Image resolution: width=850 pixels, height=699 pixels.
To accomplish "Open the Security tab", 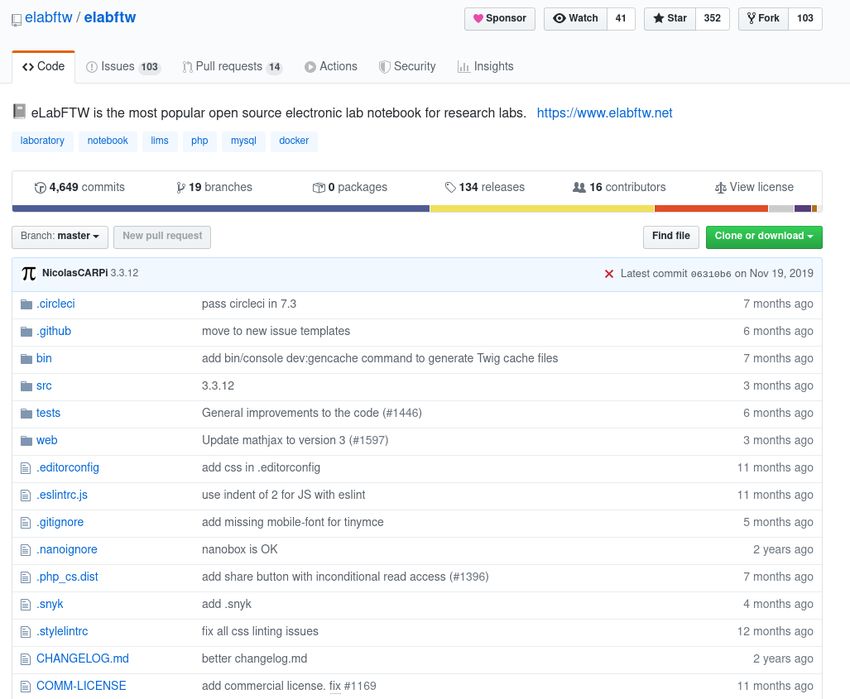I will (407, 67).
